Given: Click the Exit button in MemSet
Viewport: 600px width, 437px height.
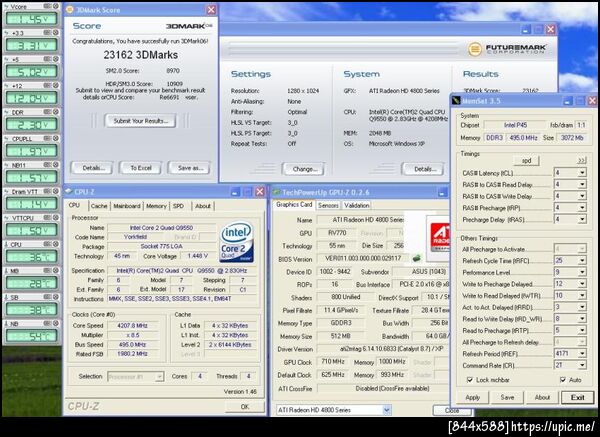Looking at the screenshot, I should coord(577,397).
